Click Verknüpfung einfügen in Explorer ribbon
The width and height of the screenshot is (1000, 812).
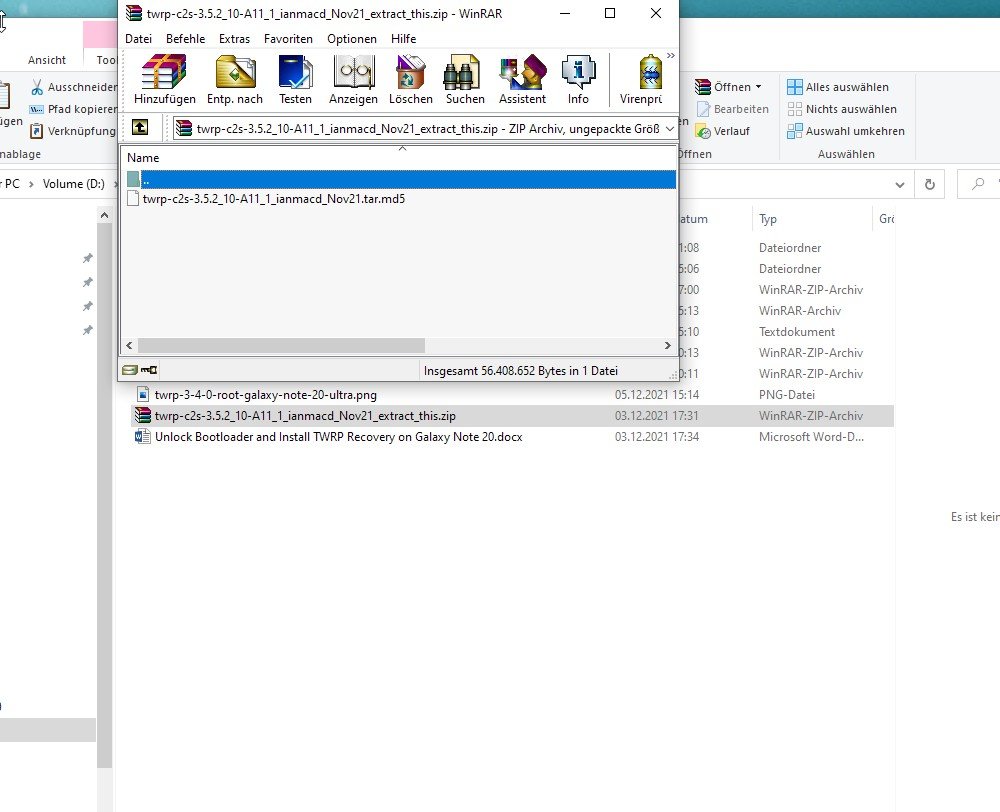74,131
